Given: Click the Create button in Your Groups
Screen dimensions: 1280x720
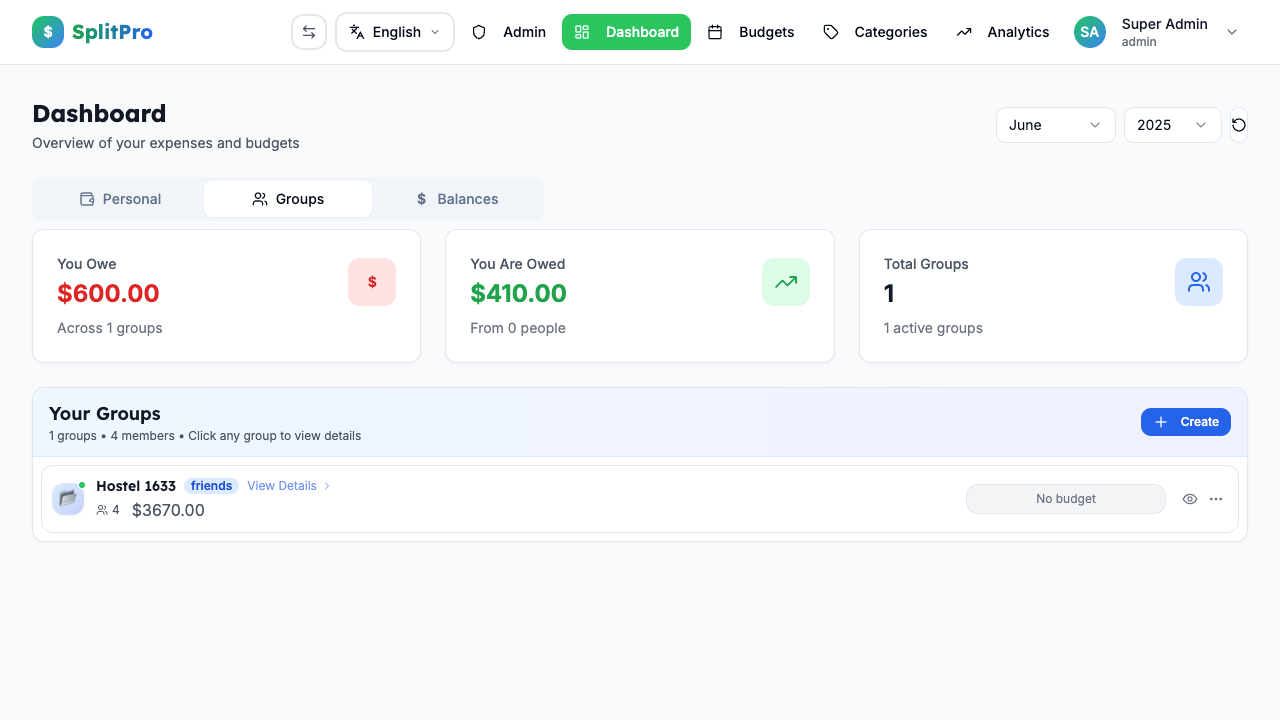Looking at the screenshot, I should [x=1186, y=421].
